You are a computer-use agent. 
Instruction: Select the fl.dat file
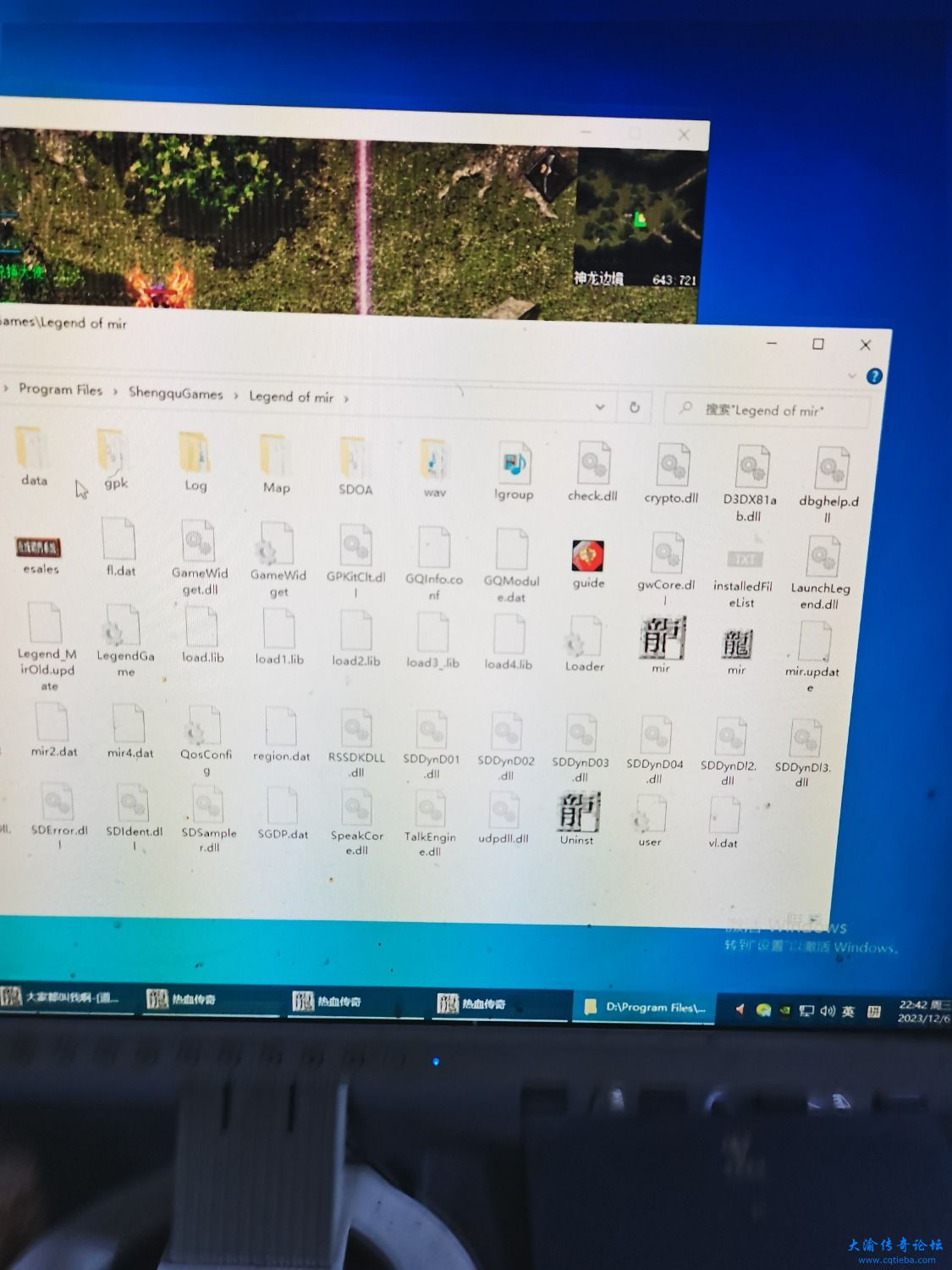[120, 548]
